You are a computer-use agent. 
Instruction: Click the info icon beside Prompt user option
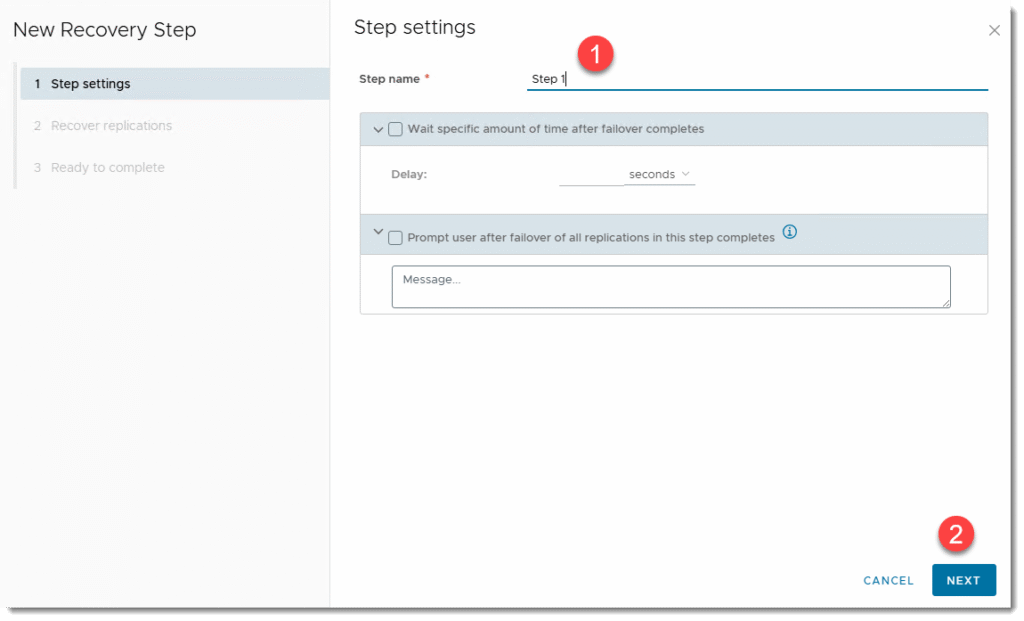point(789,232)
